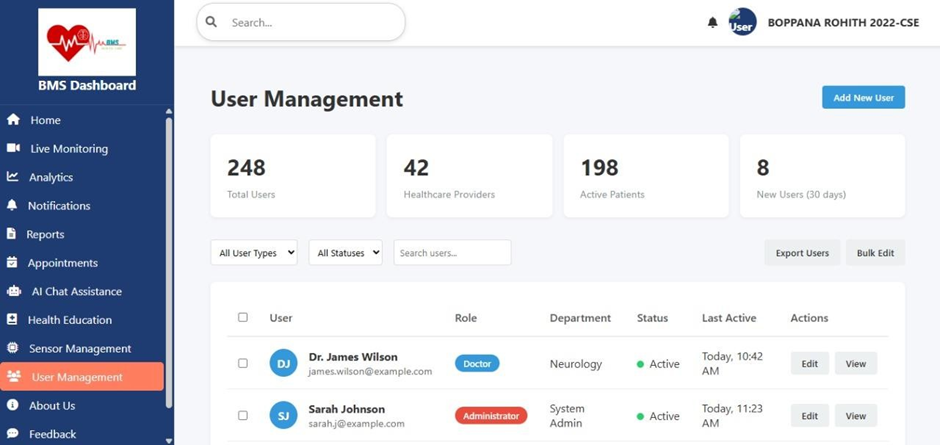Click the Live Monitoring camera icon

click(13, 148)
